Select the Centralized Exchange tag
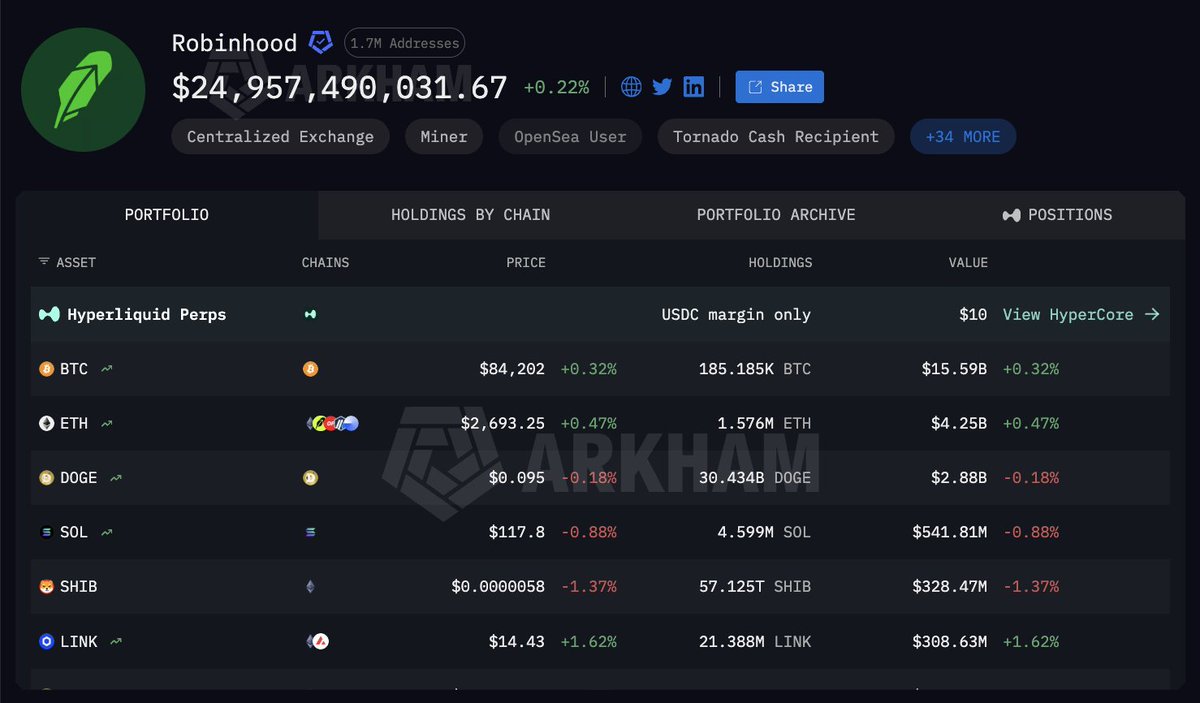 pyautogui.click(x=280, y=137)
